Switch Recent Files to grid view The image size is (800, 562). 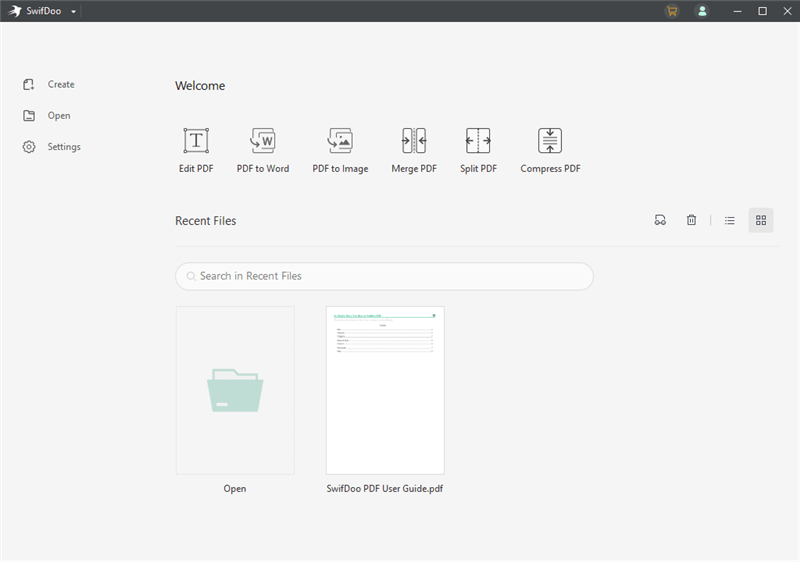(761, 220)
